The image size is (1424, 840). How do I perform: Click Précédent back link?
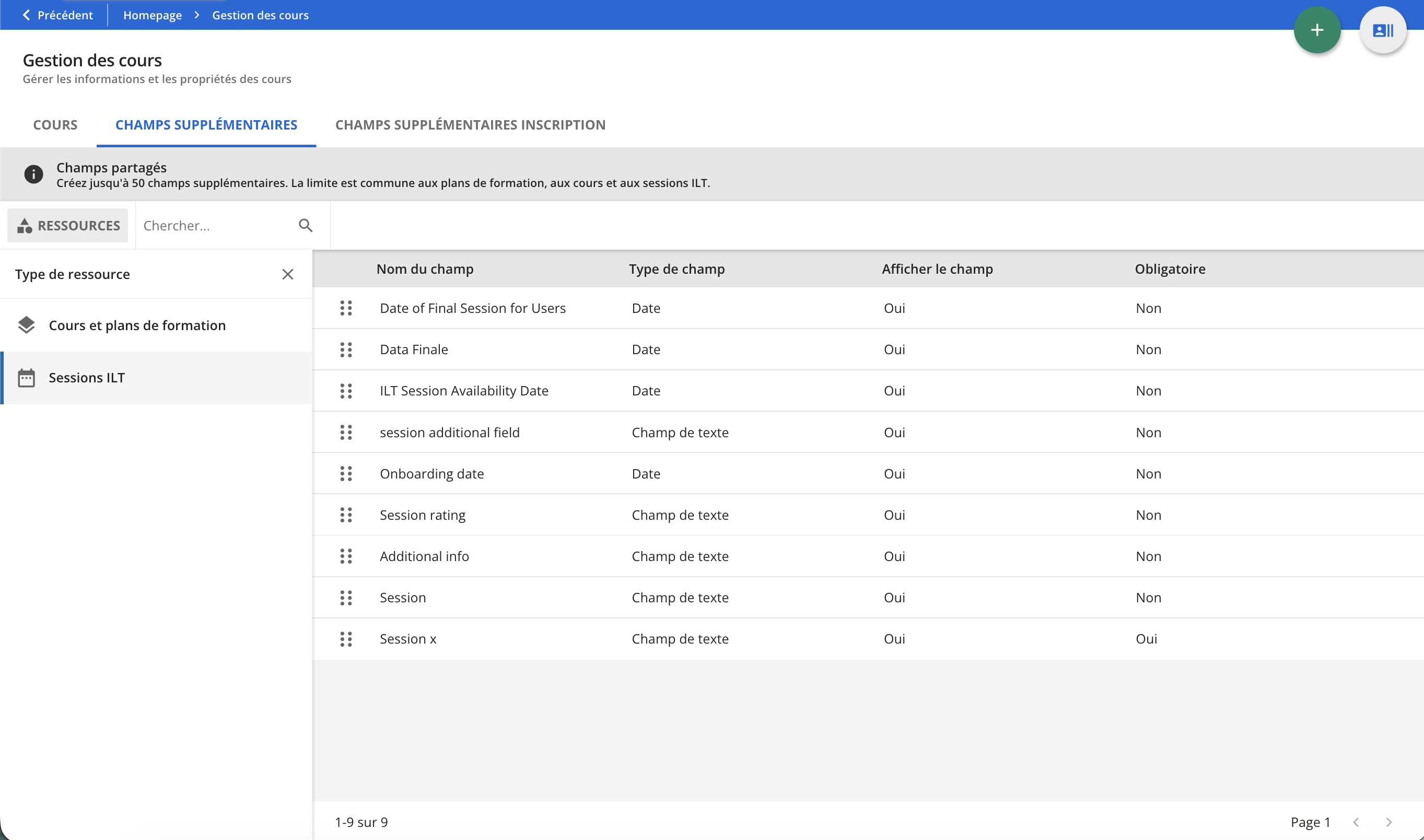pos(57,15)
